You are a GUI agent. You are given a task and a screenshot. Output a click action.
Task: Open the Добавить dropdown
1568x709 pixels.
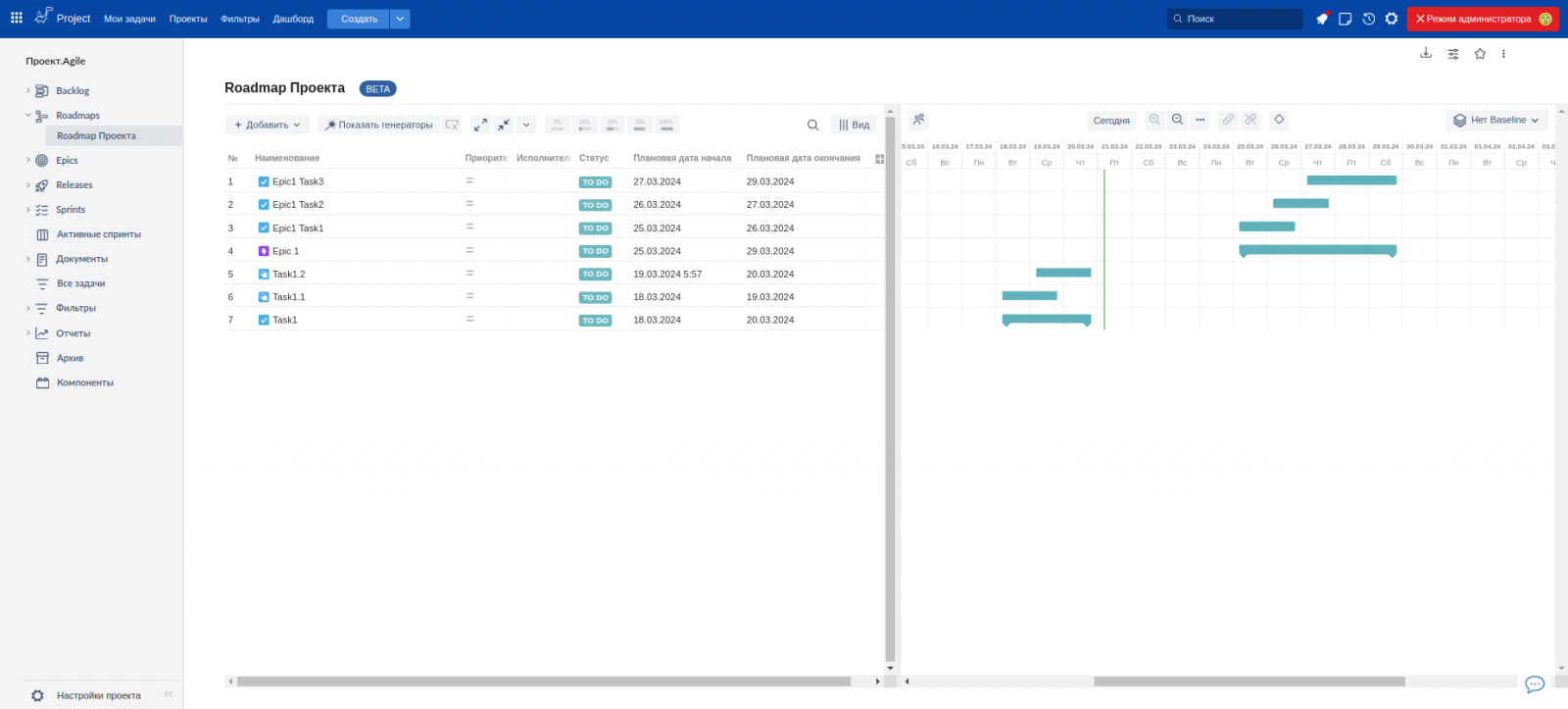click(x=268, y=125)
